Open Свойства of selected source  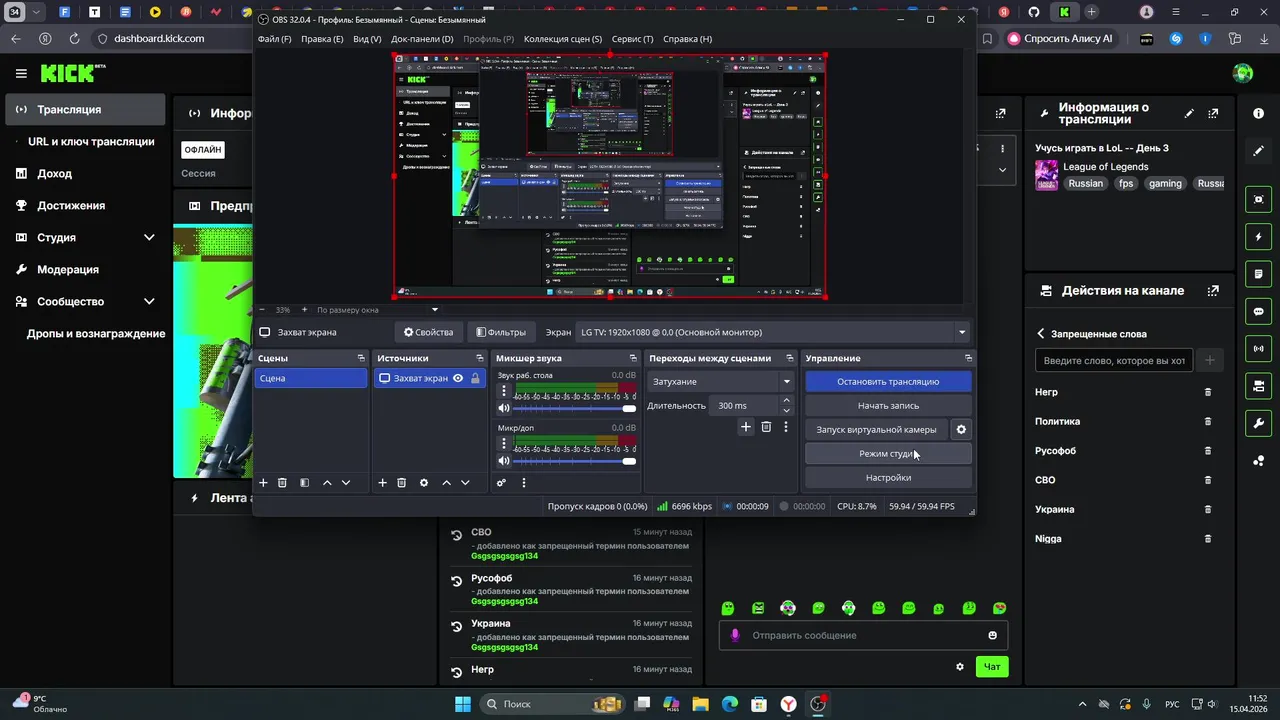coord(429,332)
